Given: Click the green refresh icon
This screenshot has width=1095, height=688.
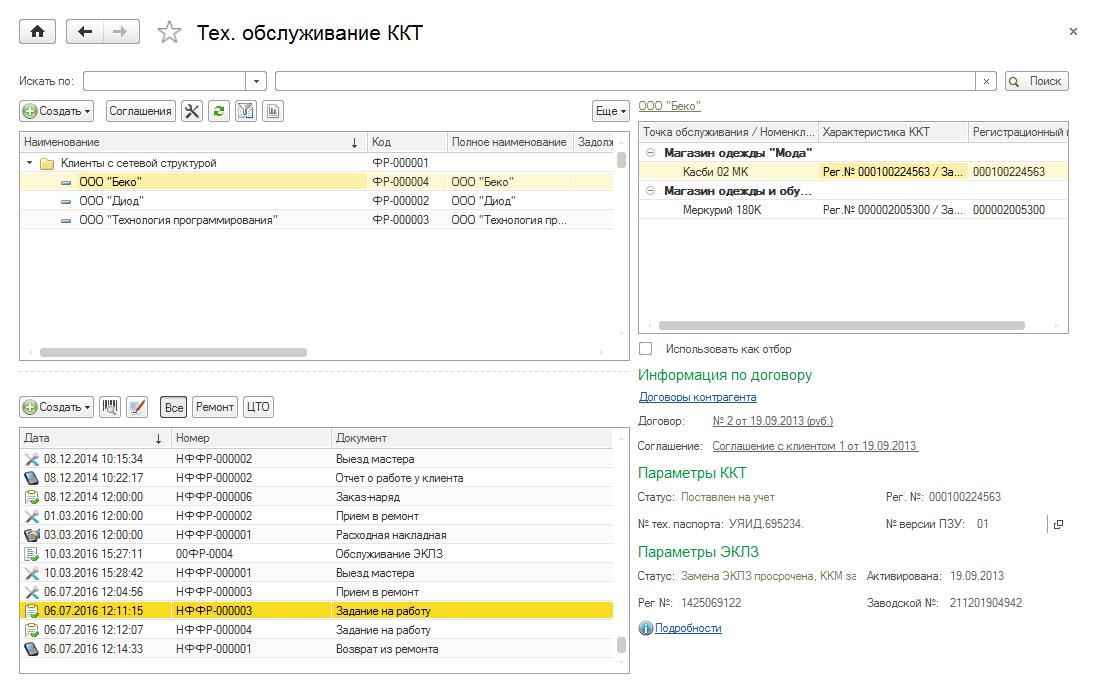Looking at the screenshot, I should [218, 111].
